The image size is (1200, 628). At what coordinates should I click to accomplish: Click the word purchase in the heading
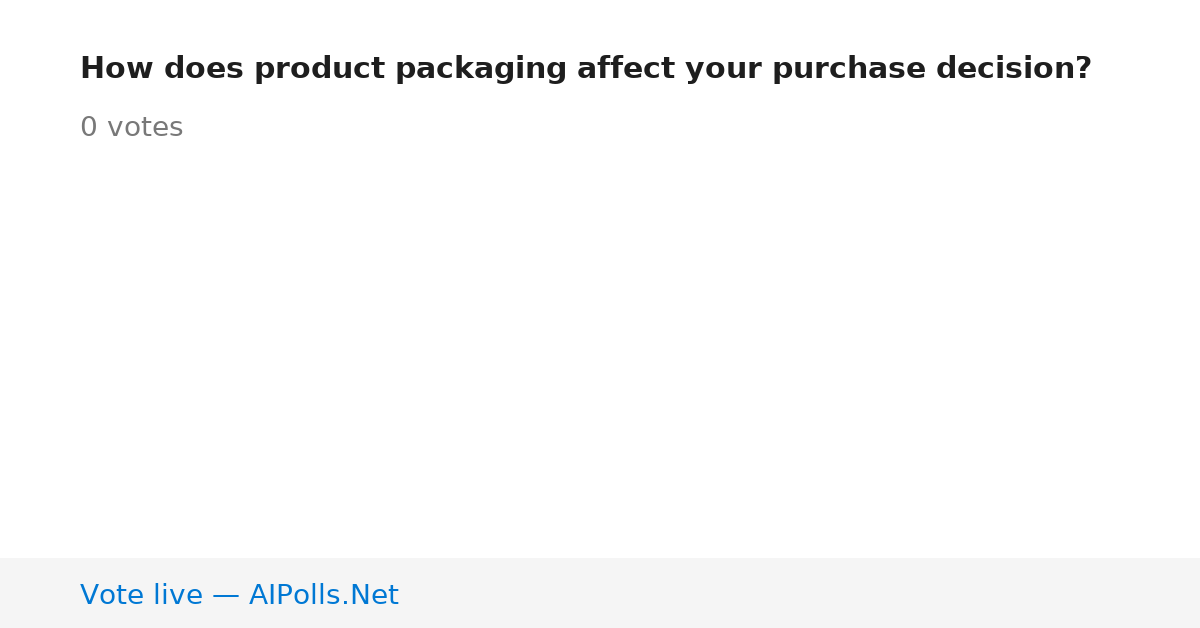pos(849,70)
